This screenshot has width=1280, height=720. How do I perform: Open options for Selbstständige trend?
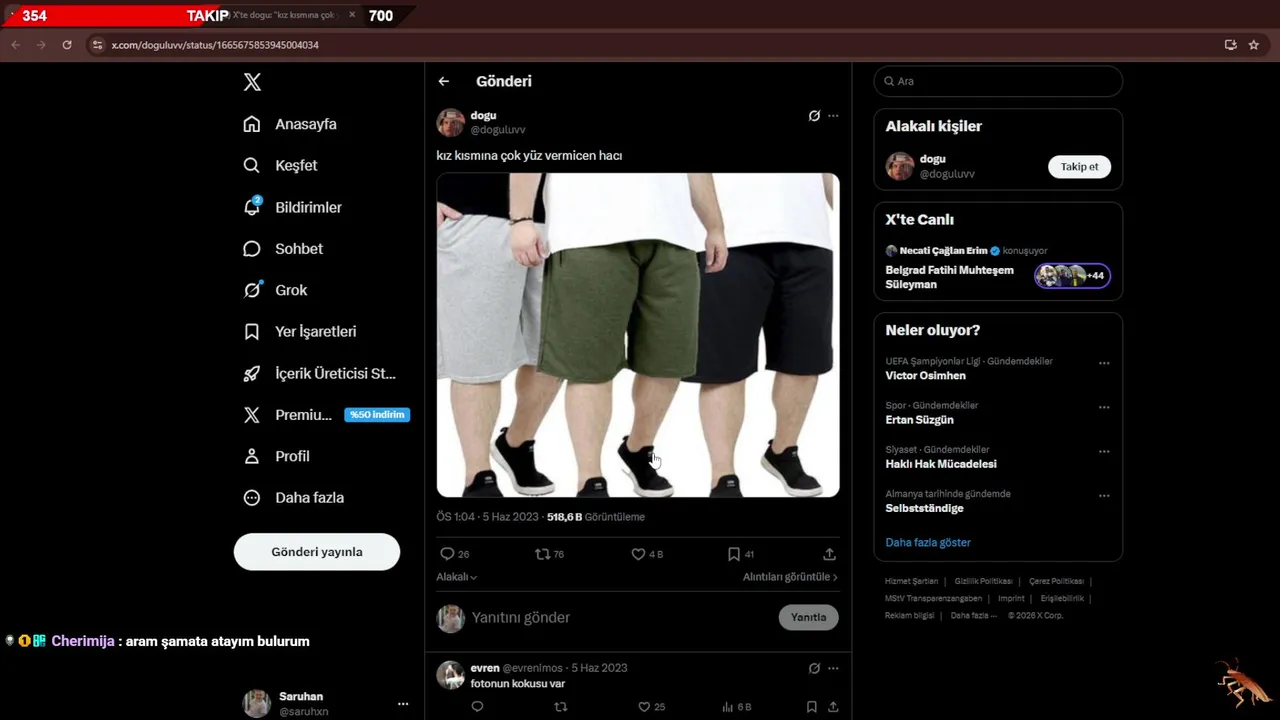coord(1104,495)
